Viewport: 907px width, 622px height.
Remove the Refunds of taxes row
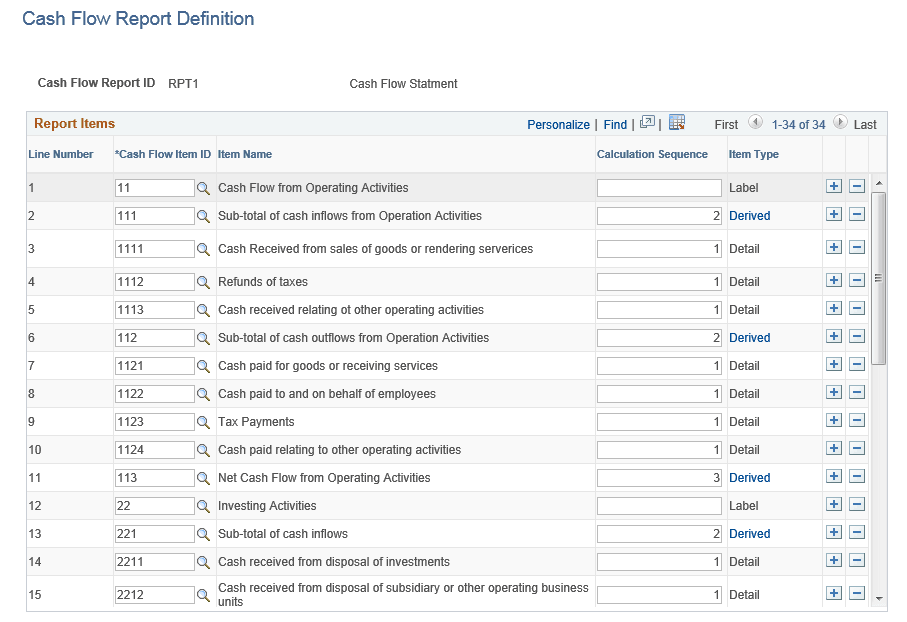[857, 281]
